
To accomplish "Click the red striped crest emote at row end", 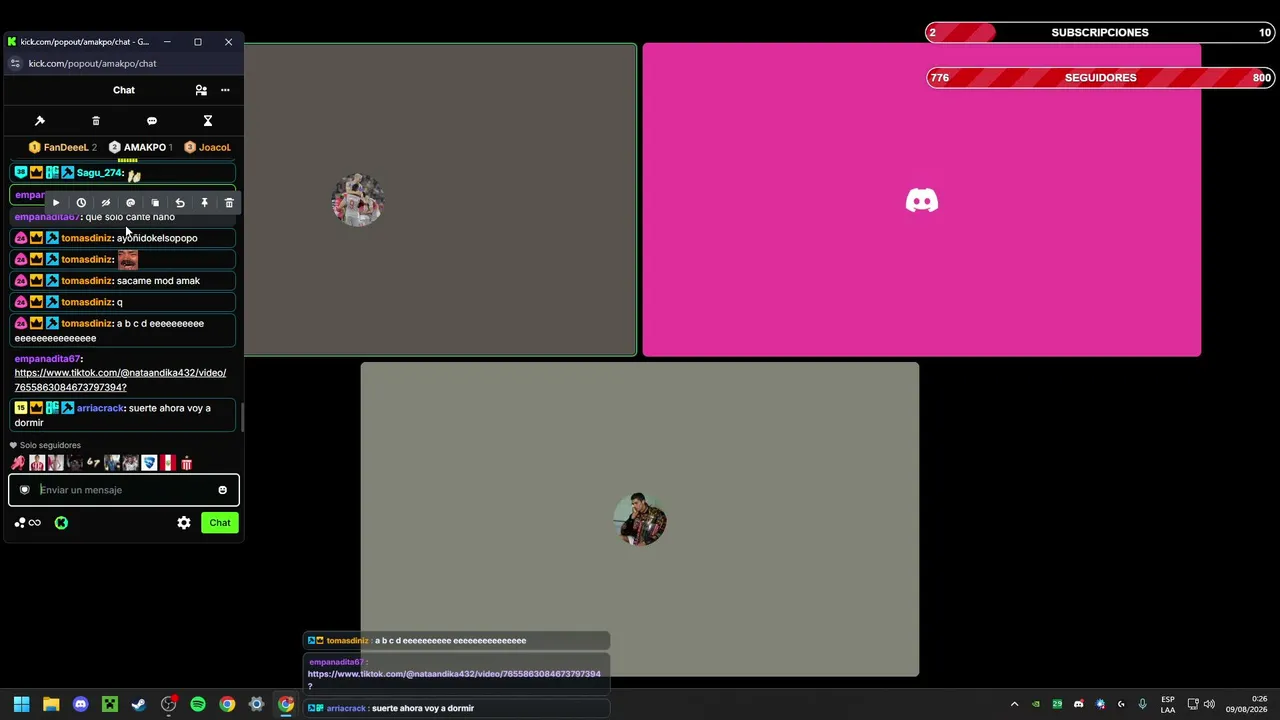I will (186, 463).
